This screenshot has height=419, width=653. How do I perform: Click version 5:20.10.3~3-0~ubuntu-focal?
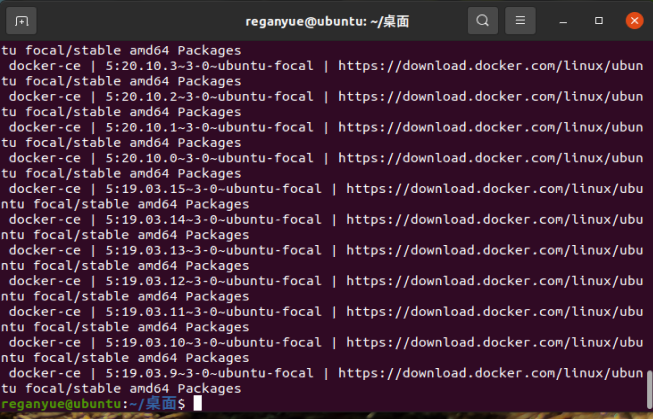209,66
